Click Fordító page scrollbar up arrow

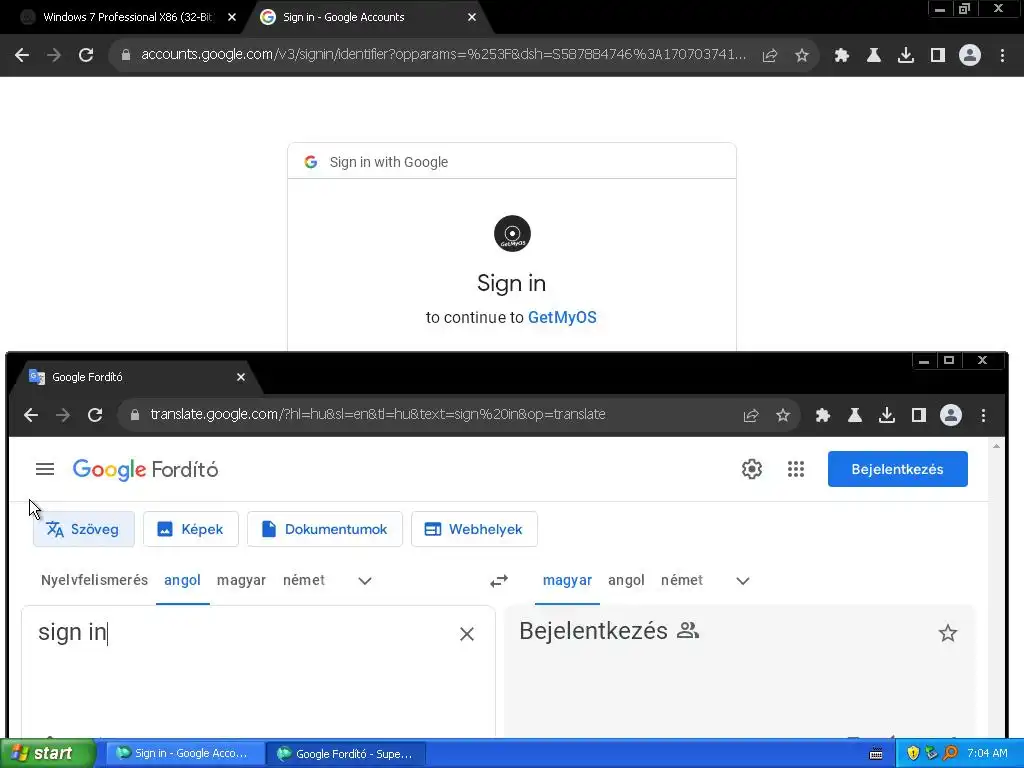pyautogui.click(x=996, y=446)
